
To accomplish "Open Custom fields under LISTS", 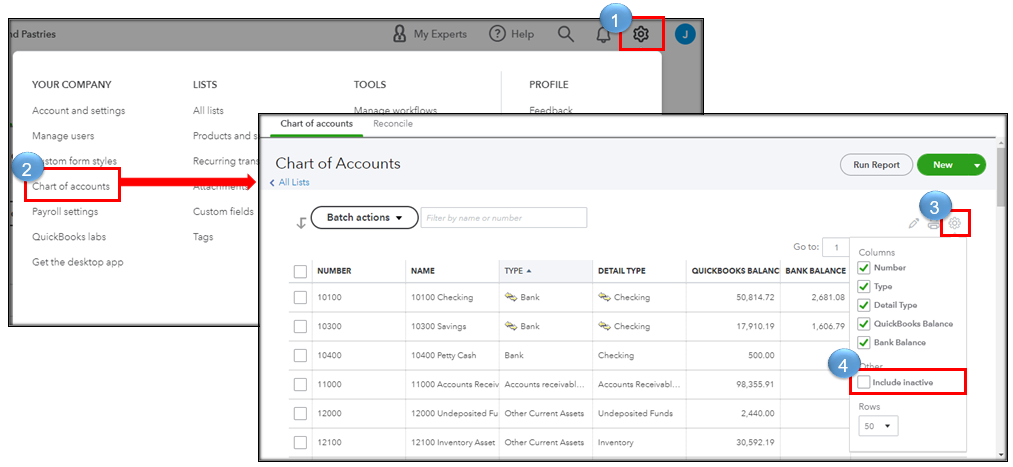I will coord(224,211).
